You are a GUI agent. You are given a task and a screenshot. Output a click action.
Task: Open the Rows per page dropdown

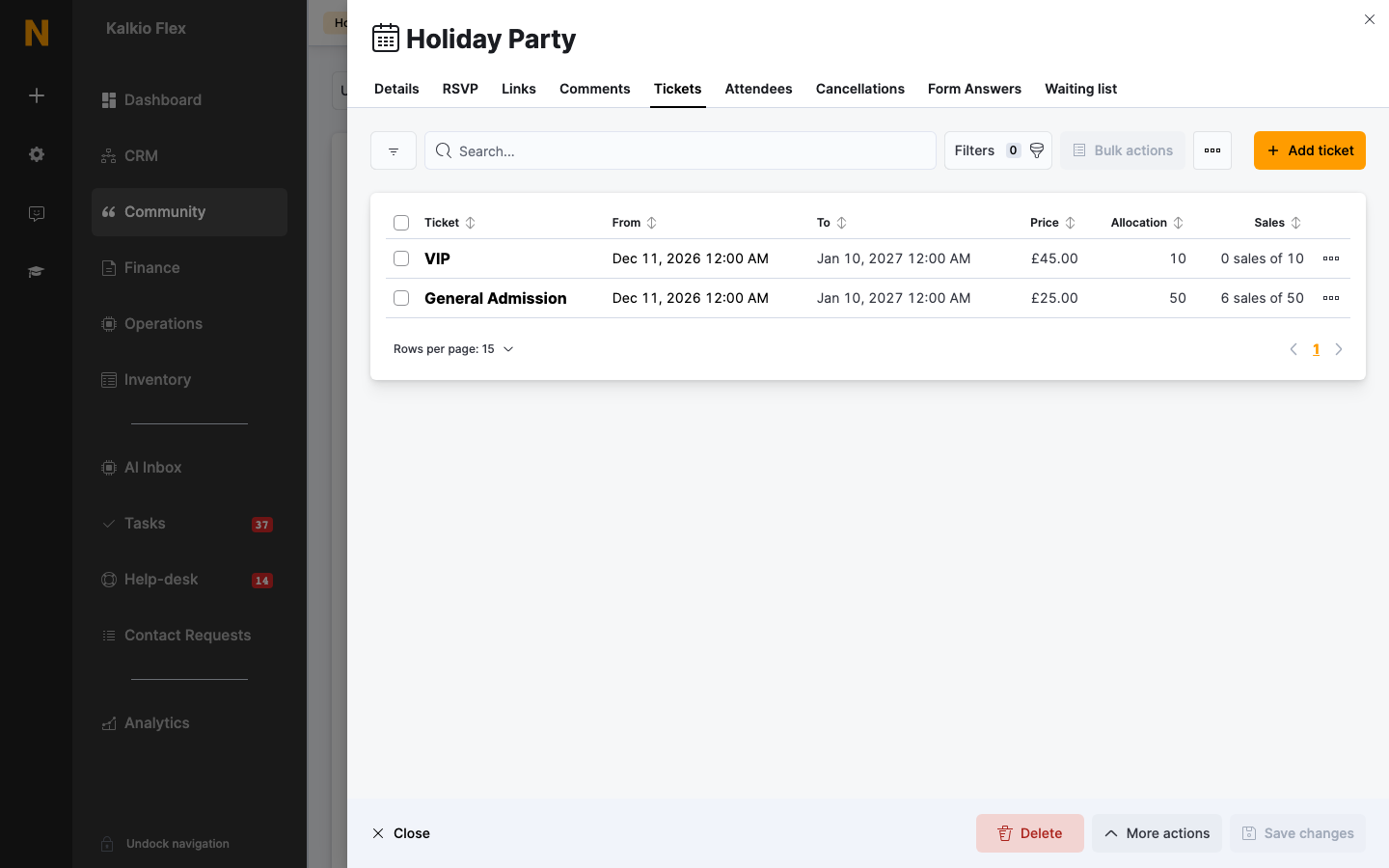pos(453,349)
